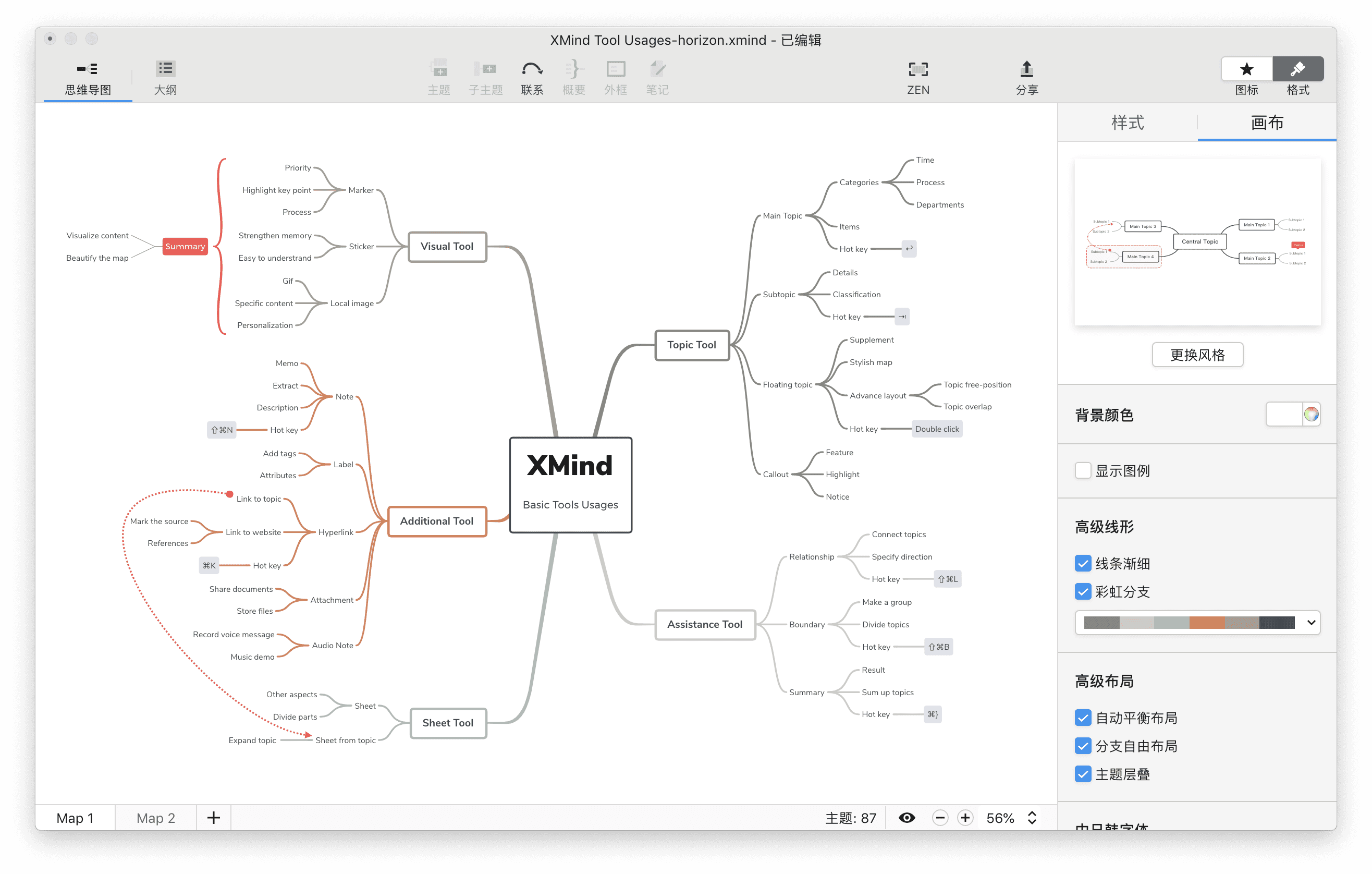Disable Auto Balance Layout (自动平衡布局)

click(x=1083, y=718)
